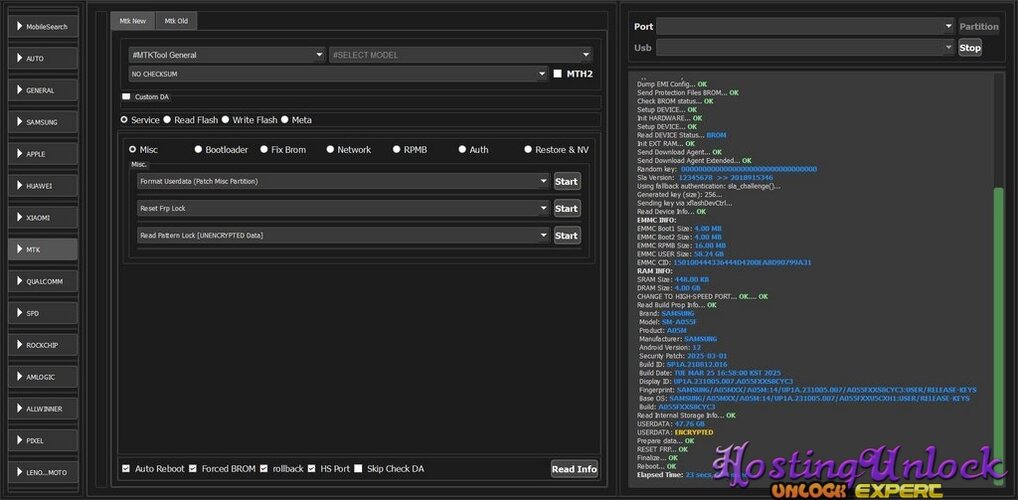1018x500 pixels.
Task: Start the Read Pattern Lock operation
Action: coord(567,236)
